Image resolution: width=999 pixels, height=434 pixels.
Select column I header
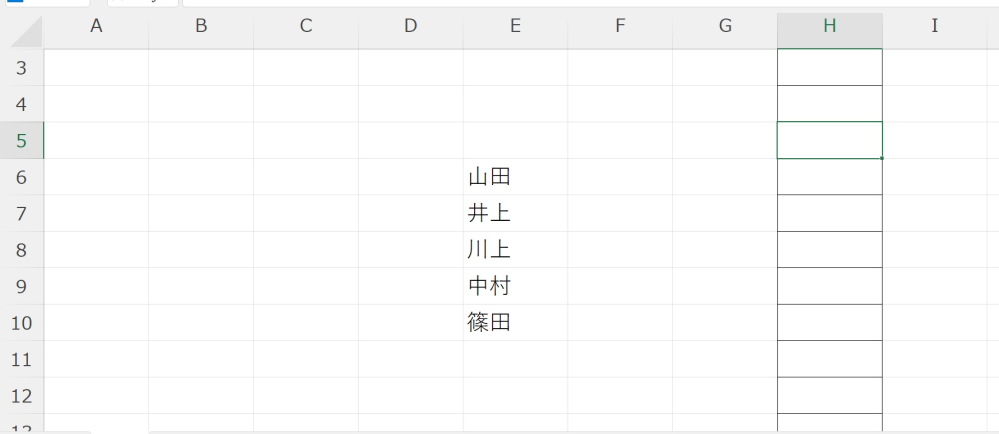934,28
